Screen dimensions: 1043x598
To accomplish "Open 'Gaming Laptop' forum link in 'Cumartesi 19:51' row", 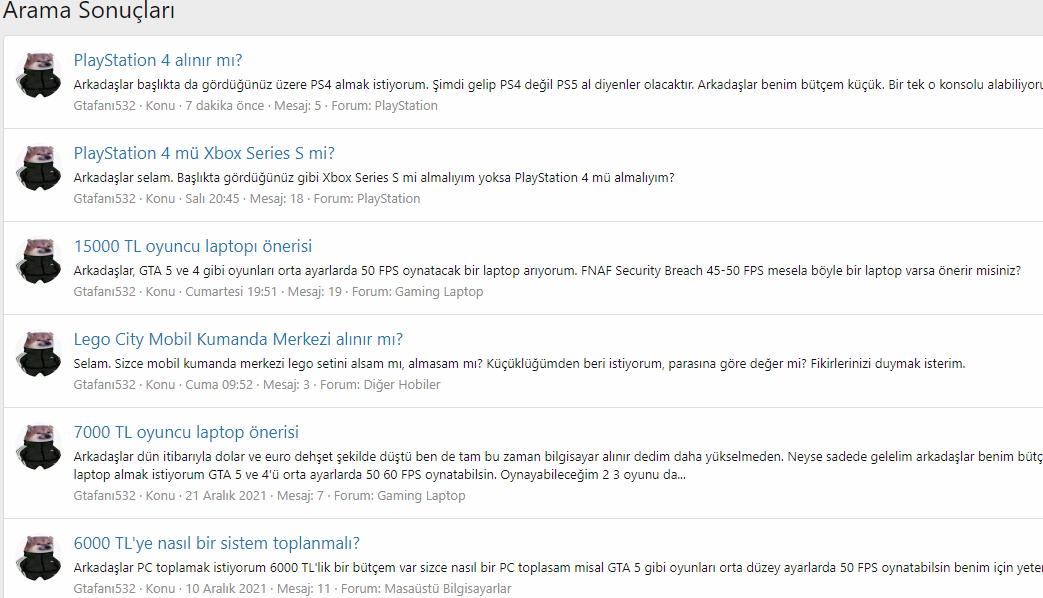I will pyautogui.click(x=439, y=292).
